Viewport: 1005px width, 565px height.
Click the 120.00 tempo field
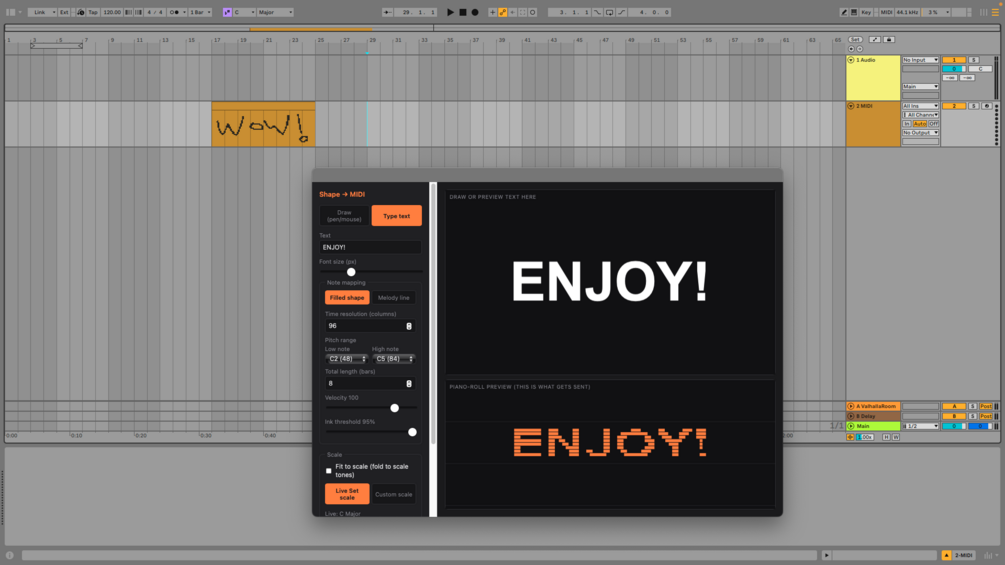[x=112, y=12]
